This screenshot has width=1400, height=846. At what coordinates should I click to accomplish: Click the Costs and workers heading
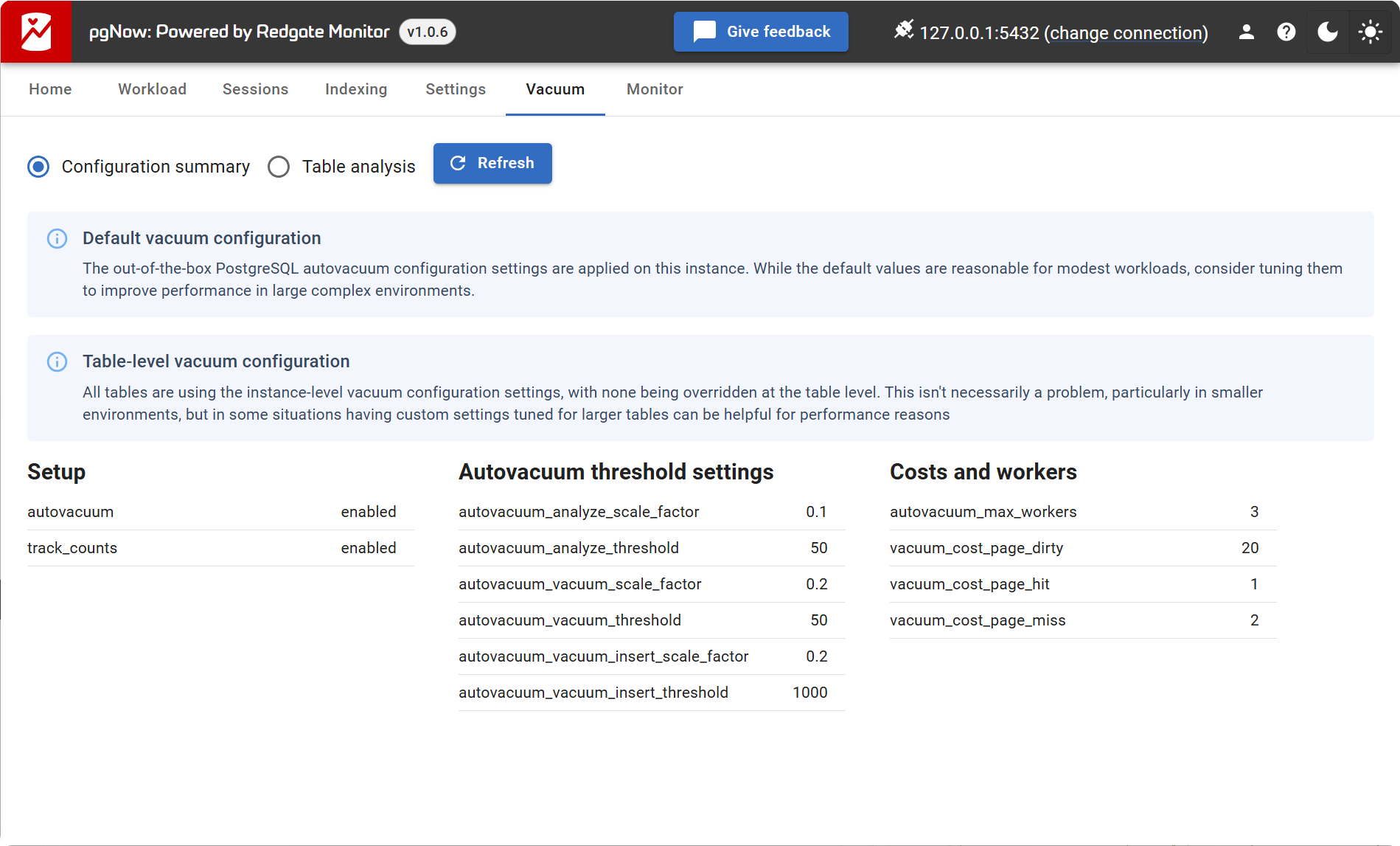983,472
